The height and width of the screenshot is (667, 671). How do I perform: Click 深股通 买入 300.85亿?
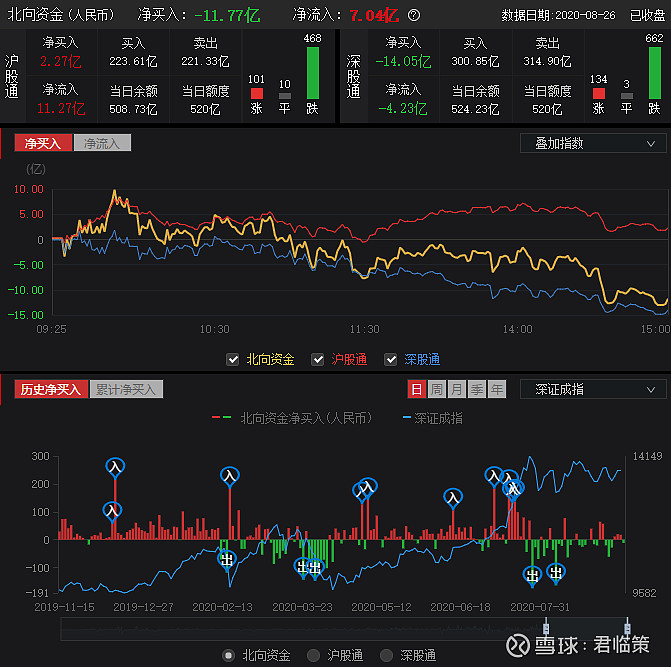[475, 62]
